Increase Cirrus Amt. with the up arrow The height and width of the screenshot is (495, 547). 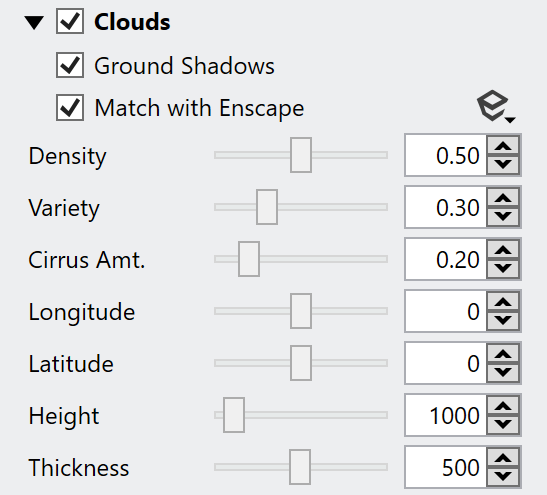tap(503, 250)
